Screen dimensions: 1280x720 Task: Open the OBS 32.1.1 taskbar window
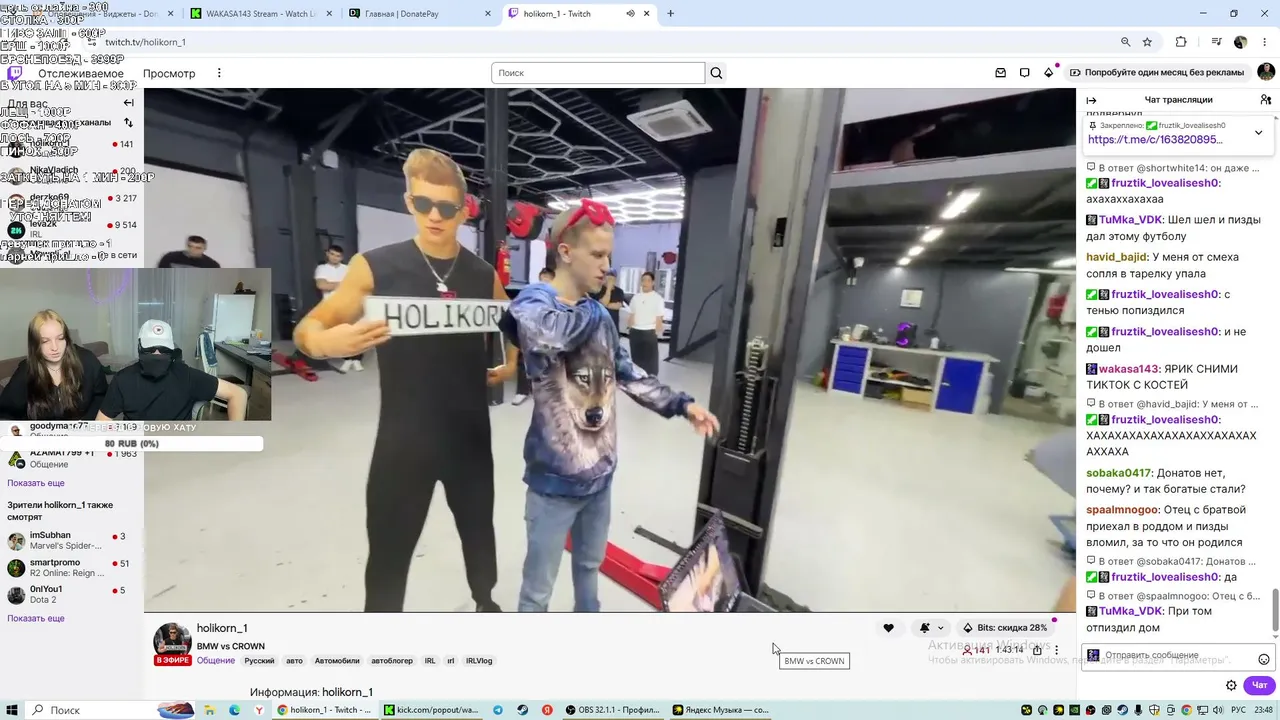pyautogui.click(x=612, y=710)
